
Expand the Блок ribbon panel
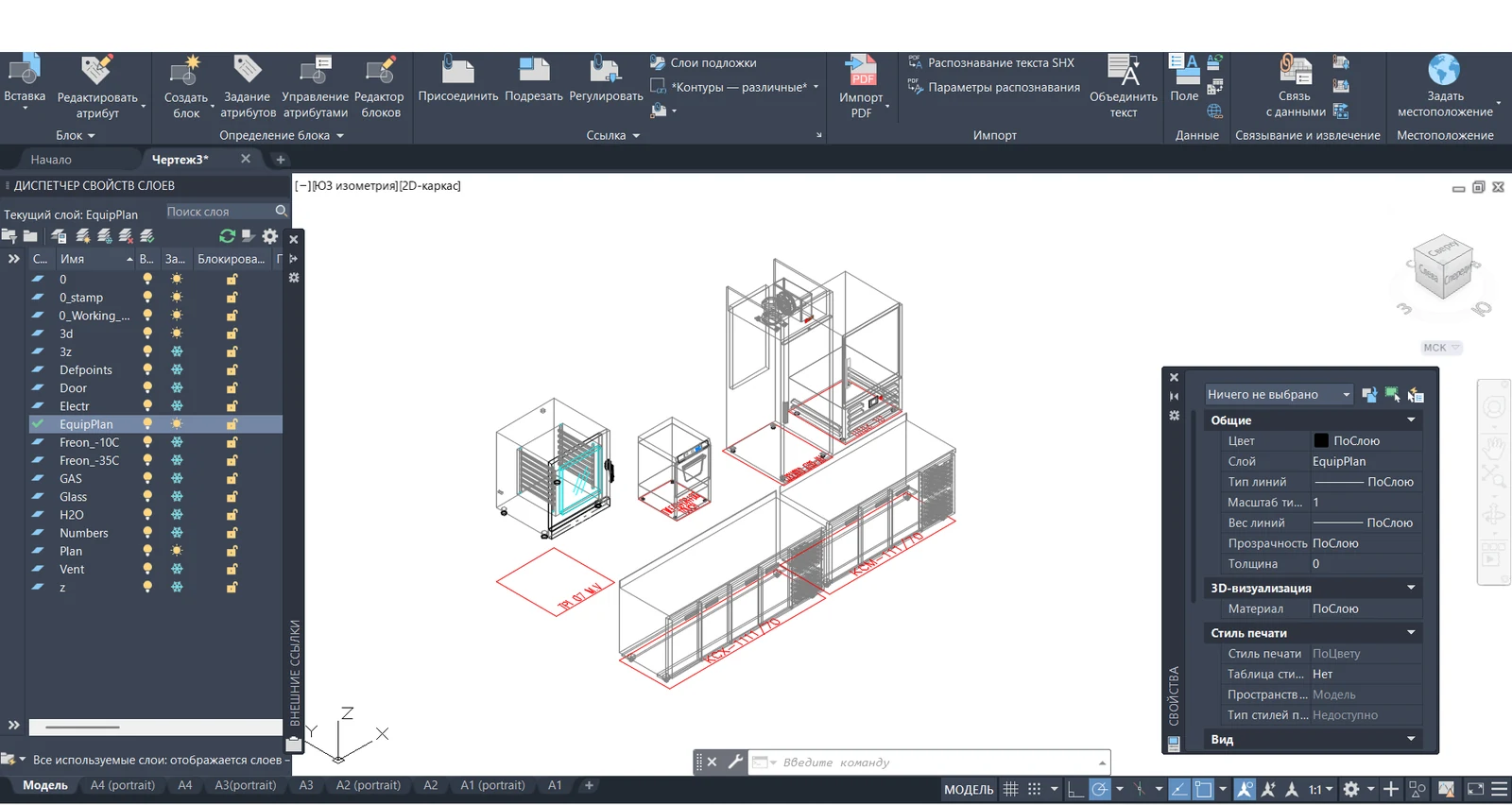76,135
